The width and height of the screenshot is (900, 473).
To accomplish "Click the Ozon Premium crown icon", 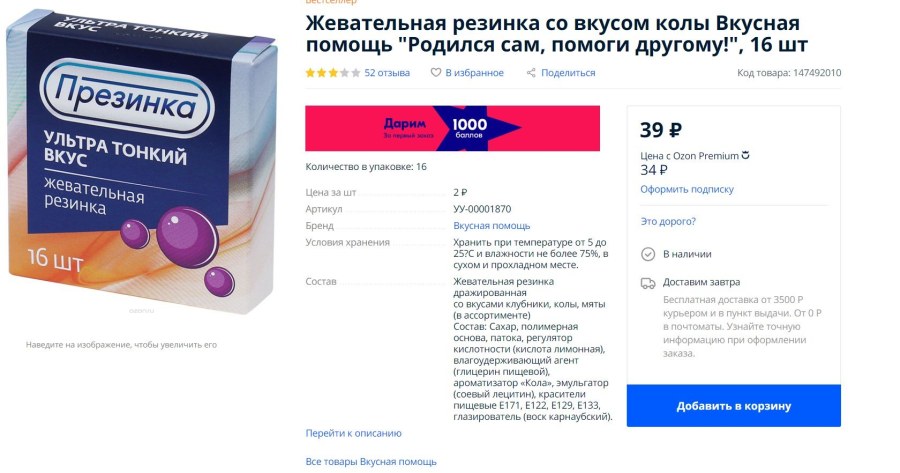I will [x=746, y=156].
